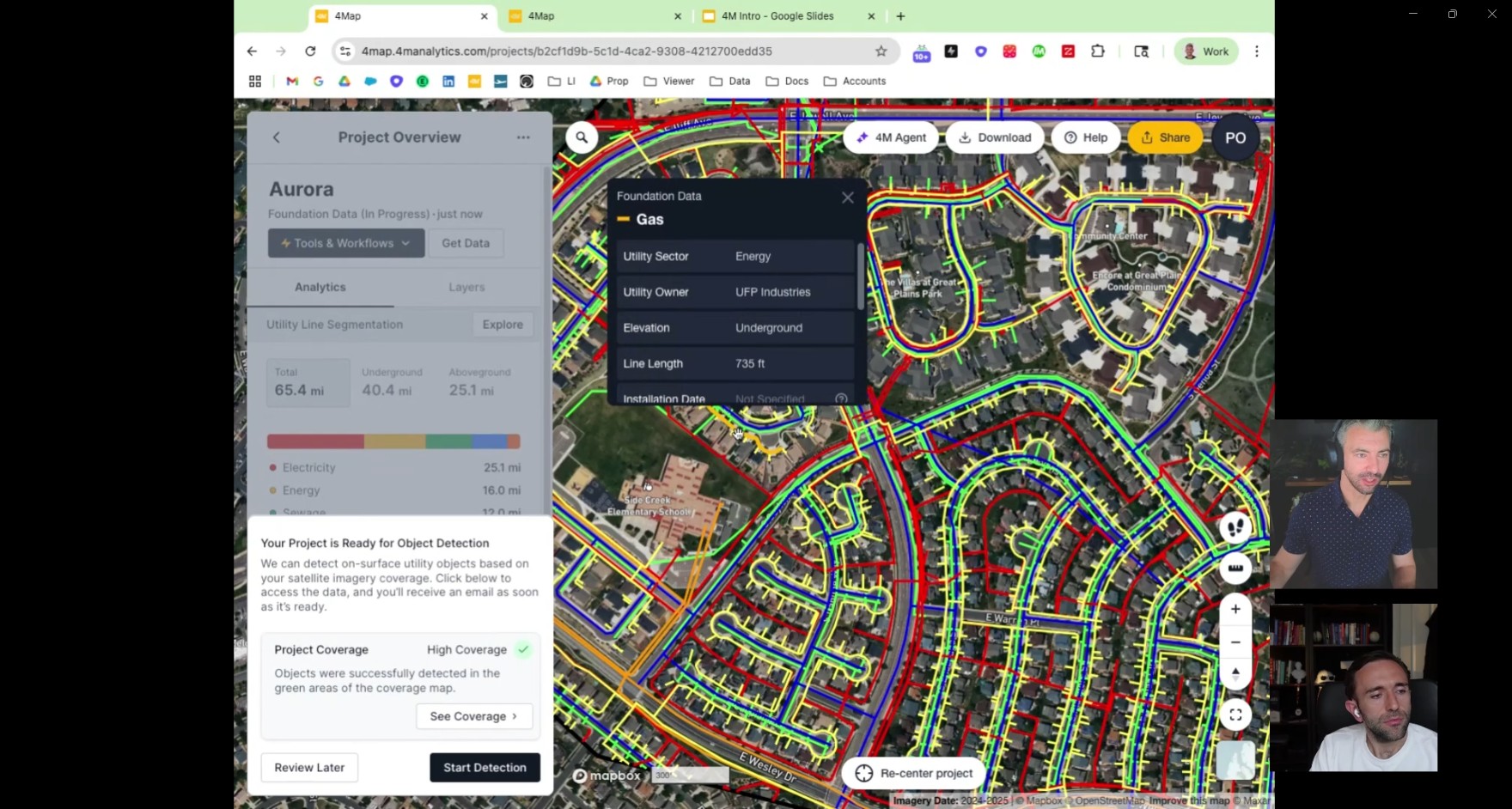This screenshot has width=1512, height=809.
Task: Click the Review Later button
Action: 309,768
